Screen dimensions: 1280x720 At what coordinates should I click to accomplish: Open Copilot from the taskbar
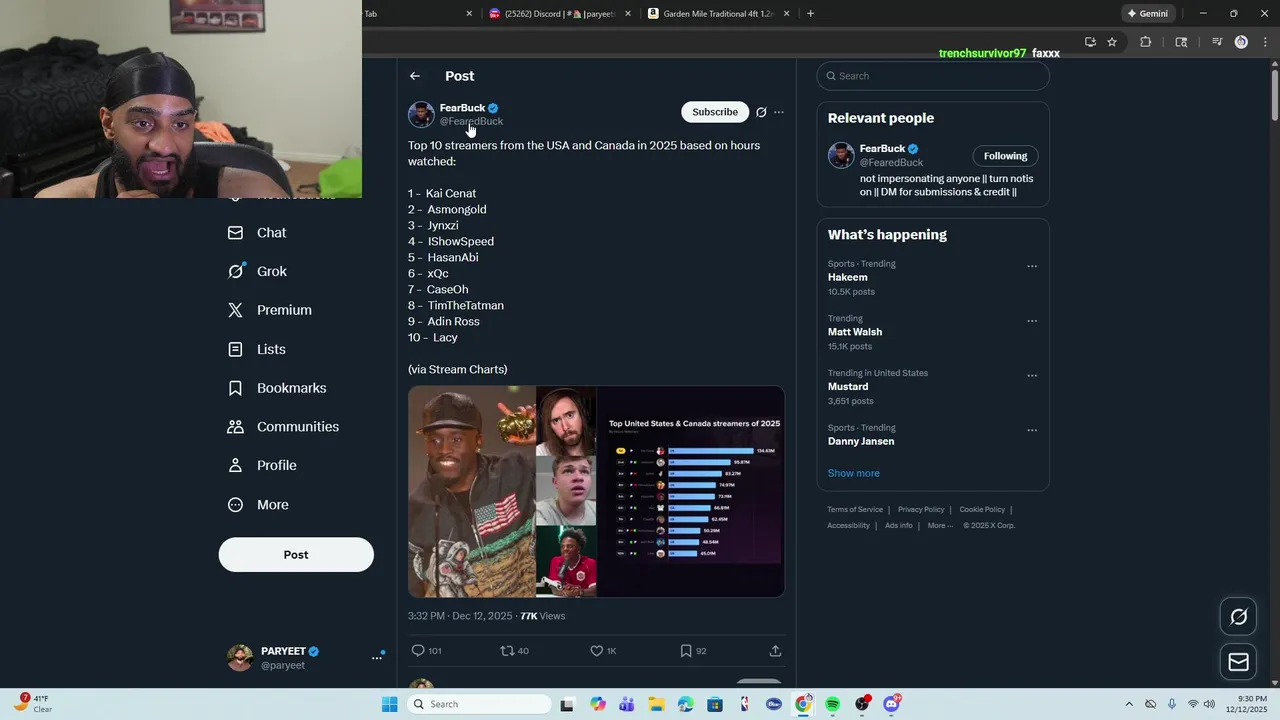tap(598, 704)
